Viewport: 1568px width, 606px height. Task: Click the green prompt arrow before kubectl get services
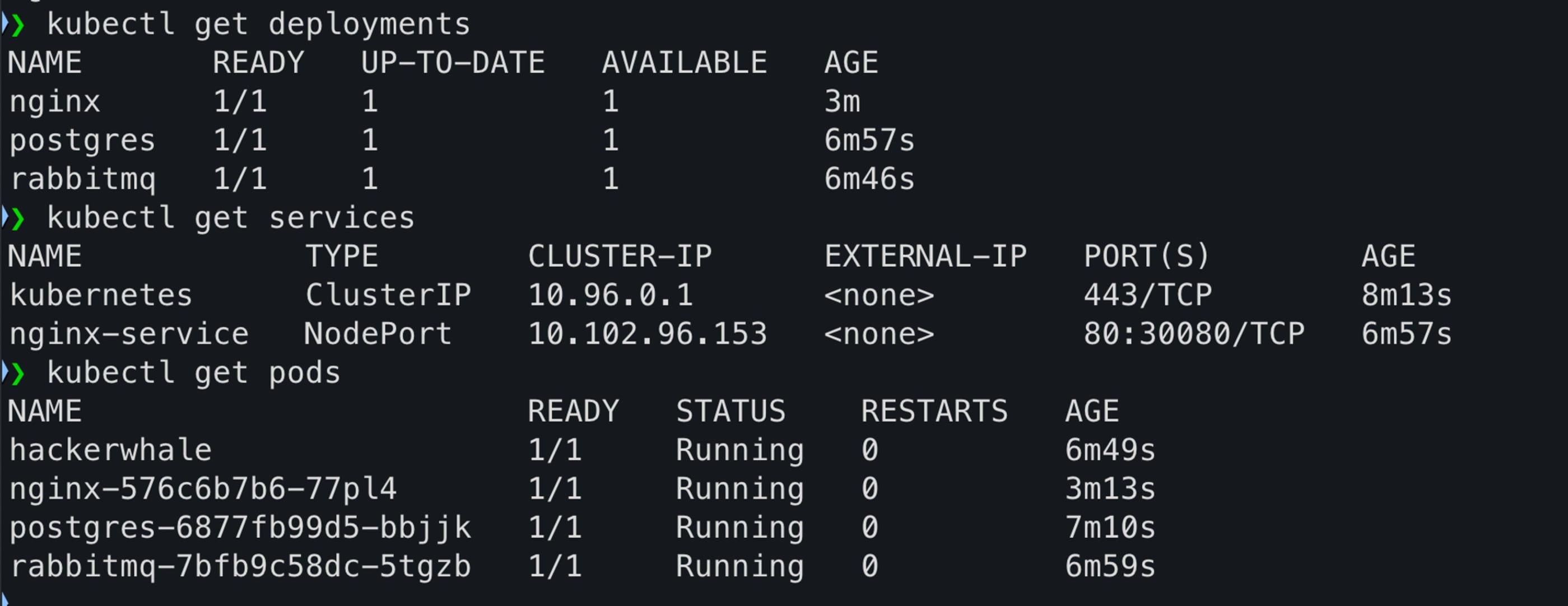(x=17, y=218)
